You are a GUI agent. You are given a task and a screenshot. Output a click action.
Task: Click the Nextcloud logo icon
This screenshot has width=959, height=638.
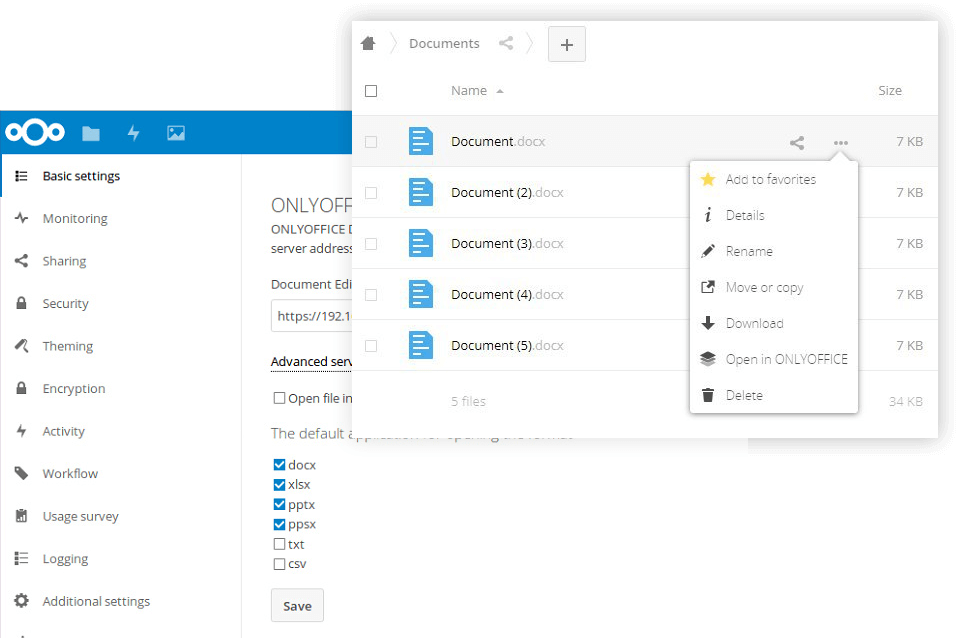coord(35,133)
